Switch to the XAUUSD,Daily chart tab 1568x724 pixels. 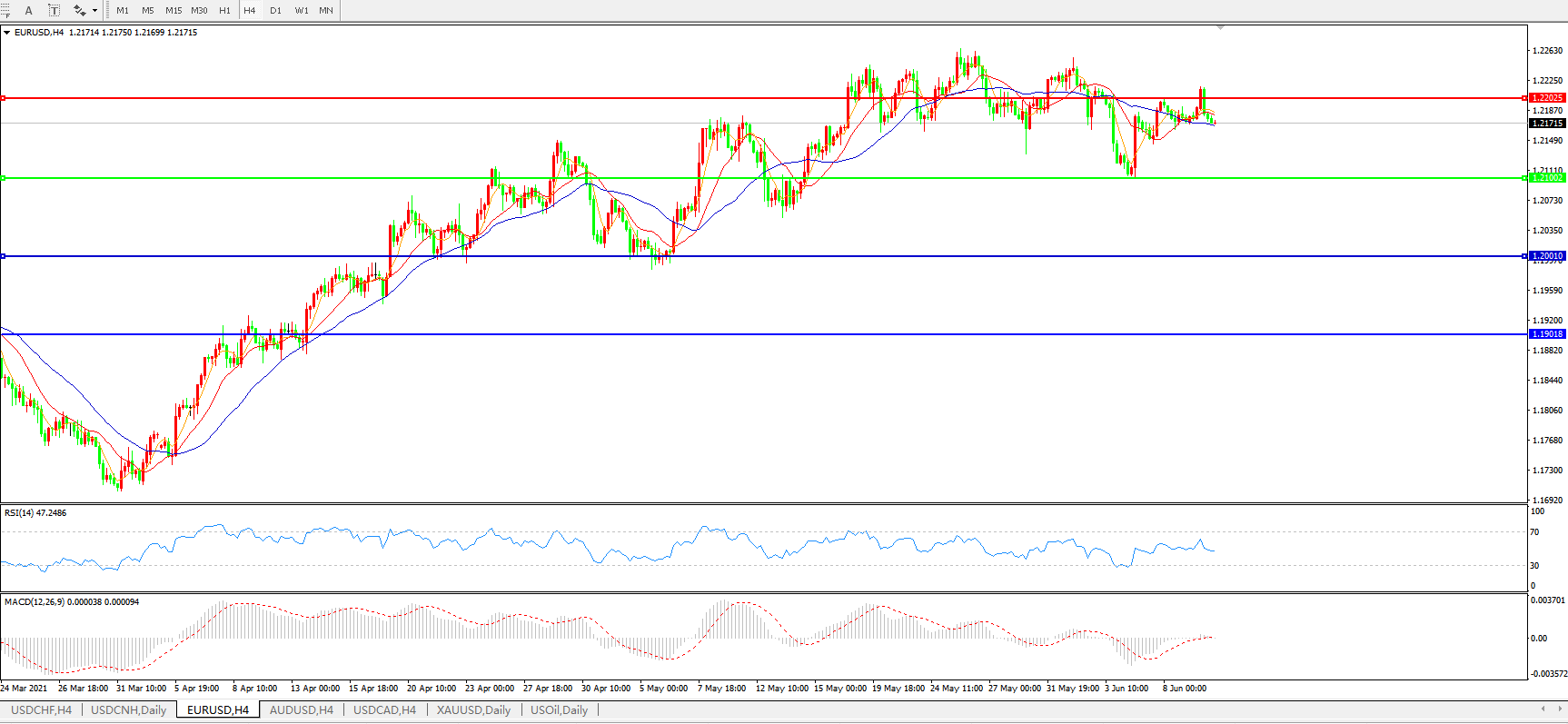(x=473, y=710)
